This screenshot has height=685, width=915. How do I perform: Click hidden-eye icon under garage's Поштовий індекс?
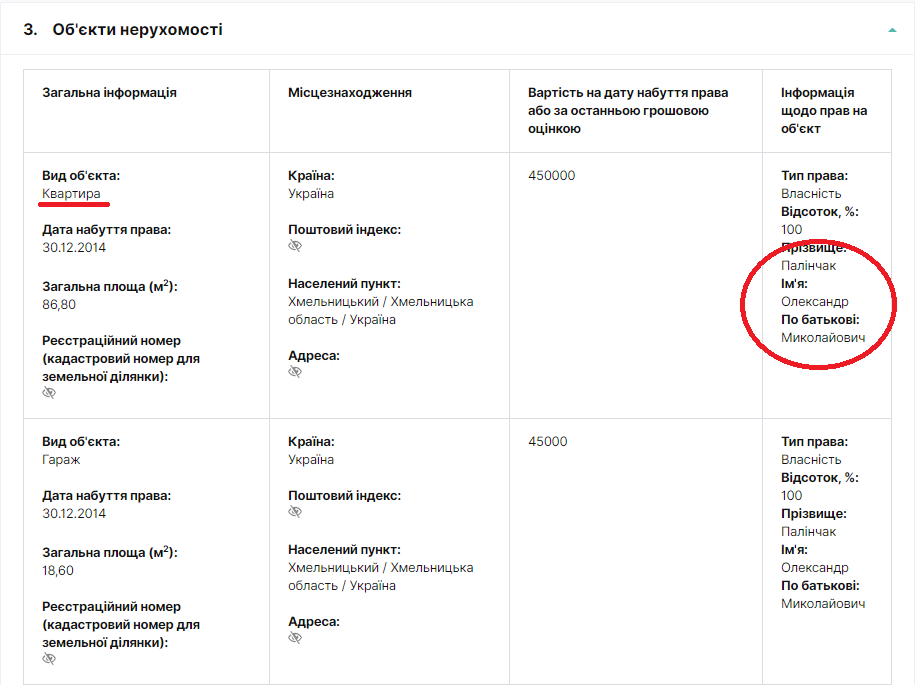(295, 512)
